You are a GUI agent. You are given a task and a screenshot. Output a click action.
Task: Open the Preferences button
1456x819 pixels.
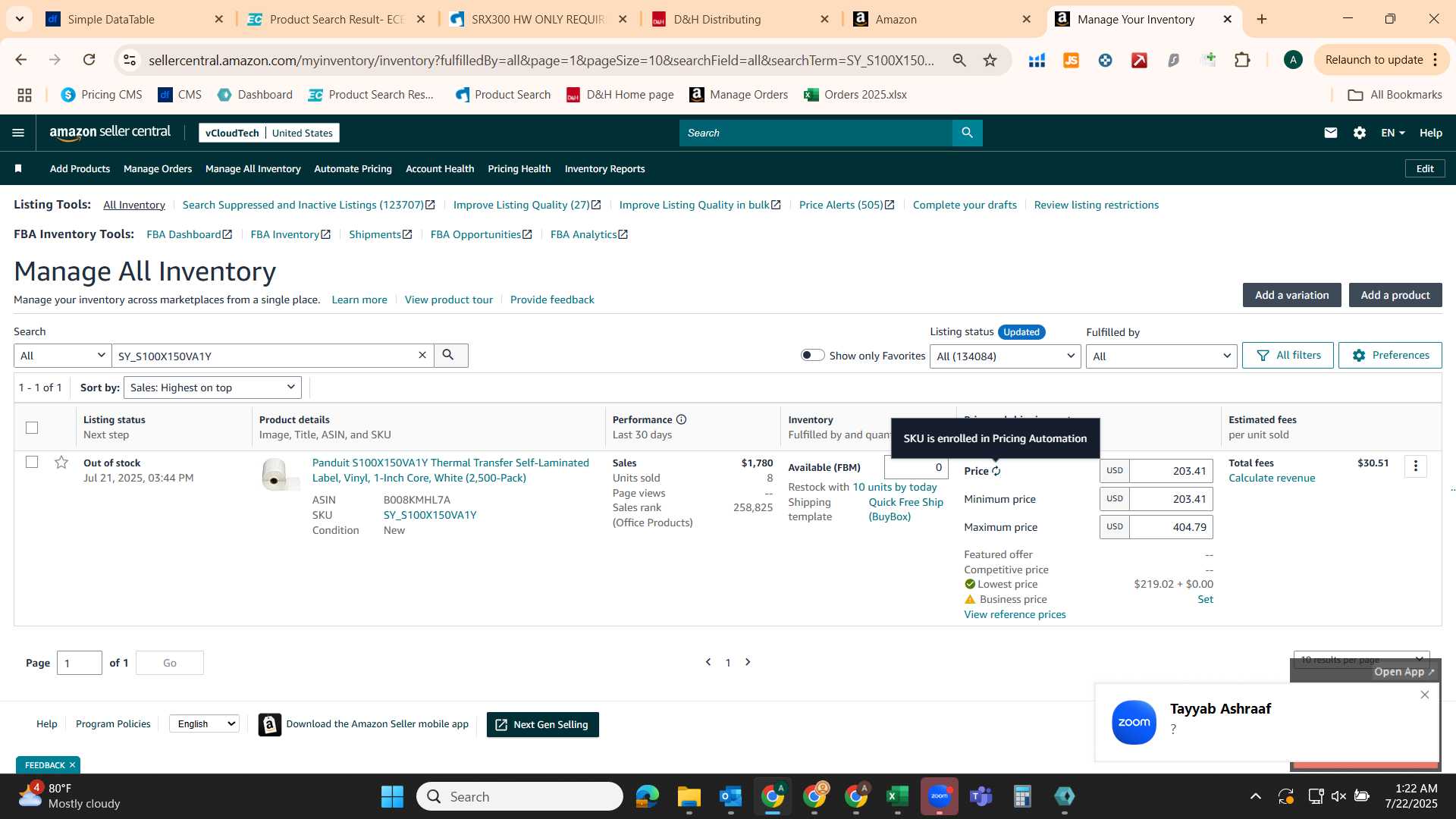(1389, 355)
